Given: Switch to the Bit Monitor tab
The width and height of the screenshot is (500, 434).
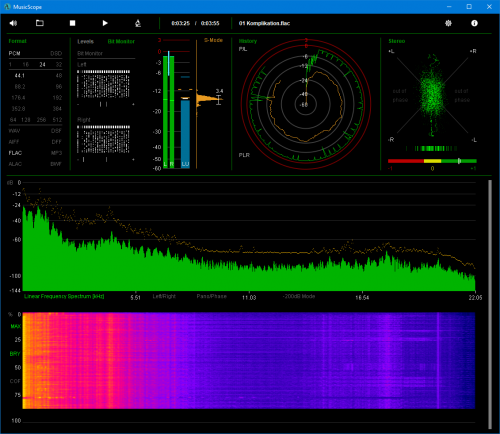Looking at the screenshot, I should [121, 41].
